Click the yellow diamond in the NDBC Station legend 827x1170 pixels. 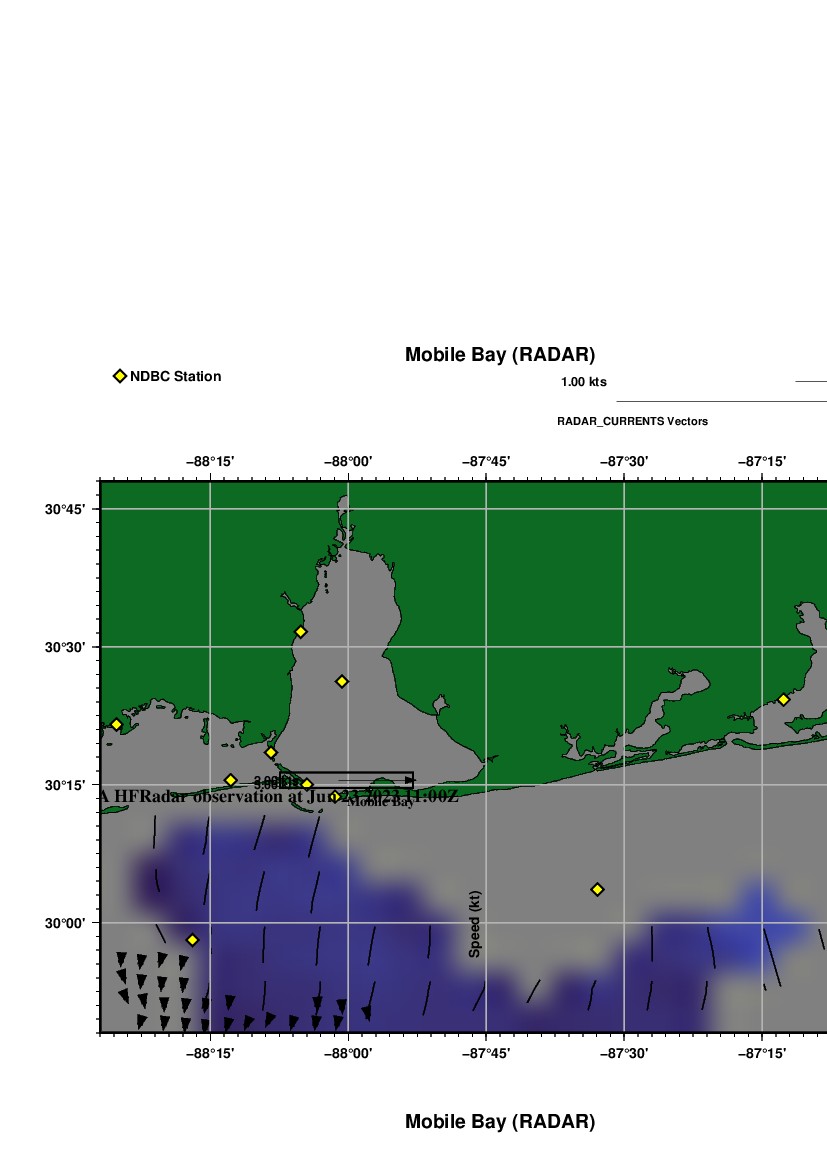tap(120, 376)
